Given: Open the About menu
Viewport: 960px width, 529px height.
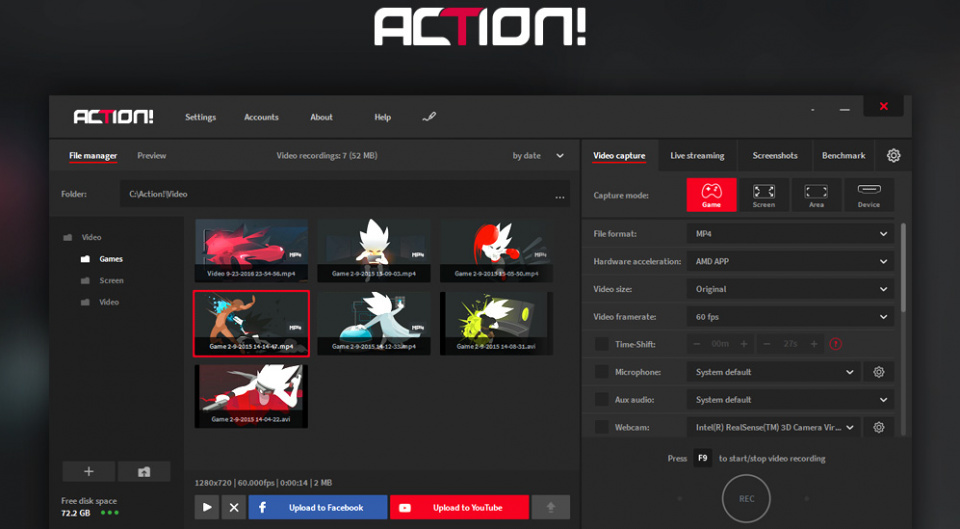Looking at the screenshot, I should tap(321, 117).
